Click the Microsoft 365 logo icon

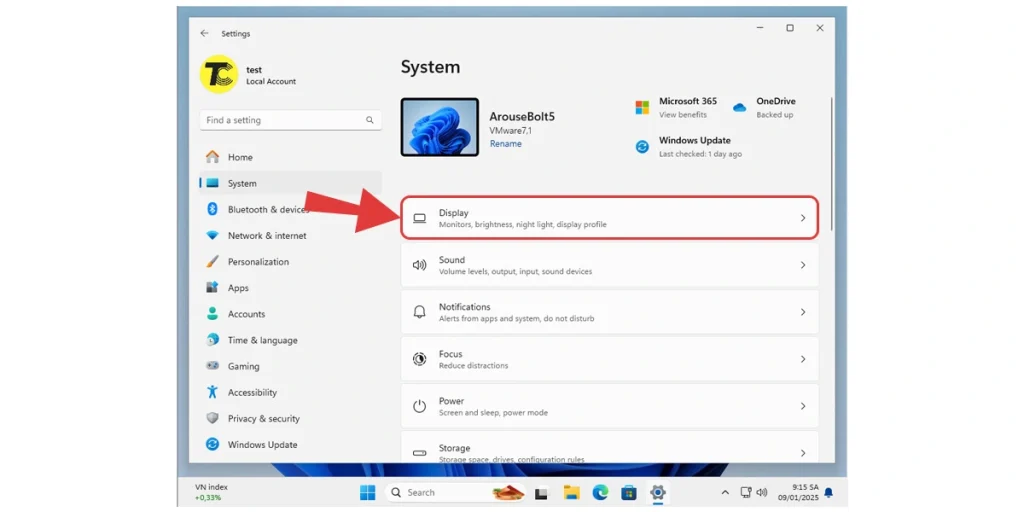tap(642, 107)
